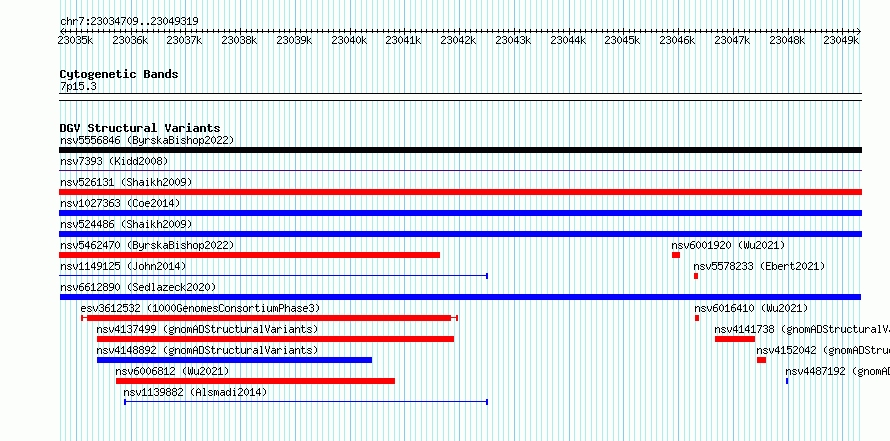Open the nsv4148892 gnomADStructuralVariants label
890x441 pixels.
point(208,350)
